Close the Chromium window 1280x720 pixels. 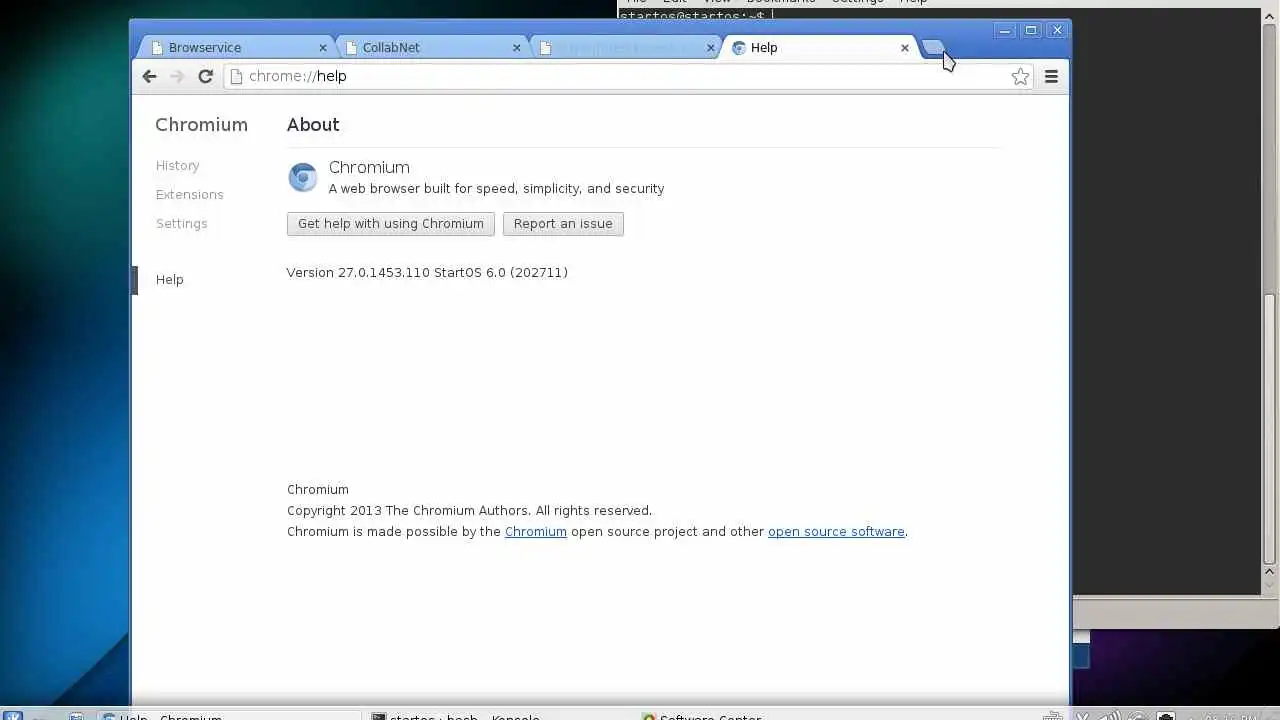(x=1057, y=30)
